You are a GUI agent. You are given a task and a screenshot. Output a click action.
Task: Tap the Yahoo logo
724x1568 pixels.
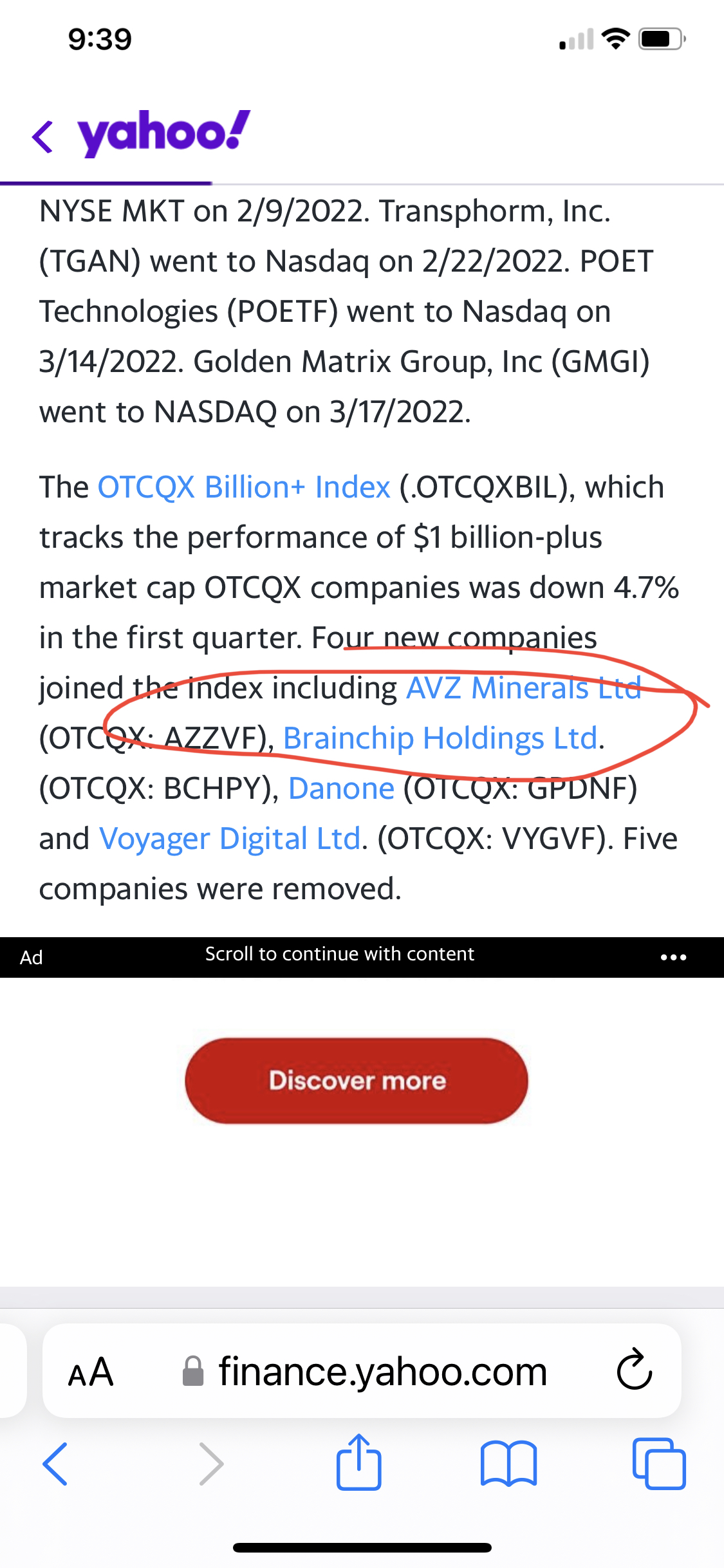164,133
